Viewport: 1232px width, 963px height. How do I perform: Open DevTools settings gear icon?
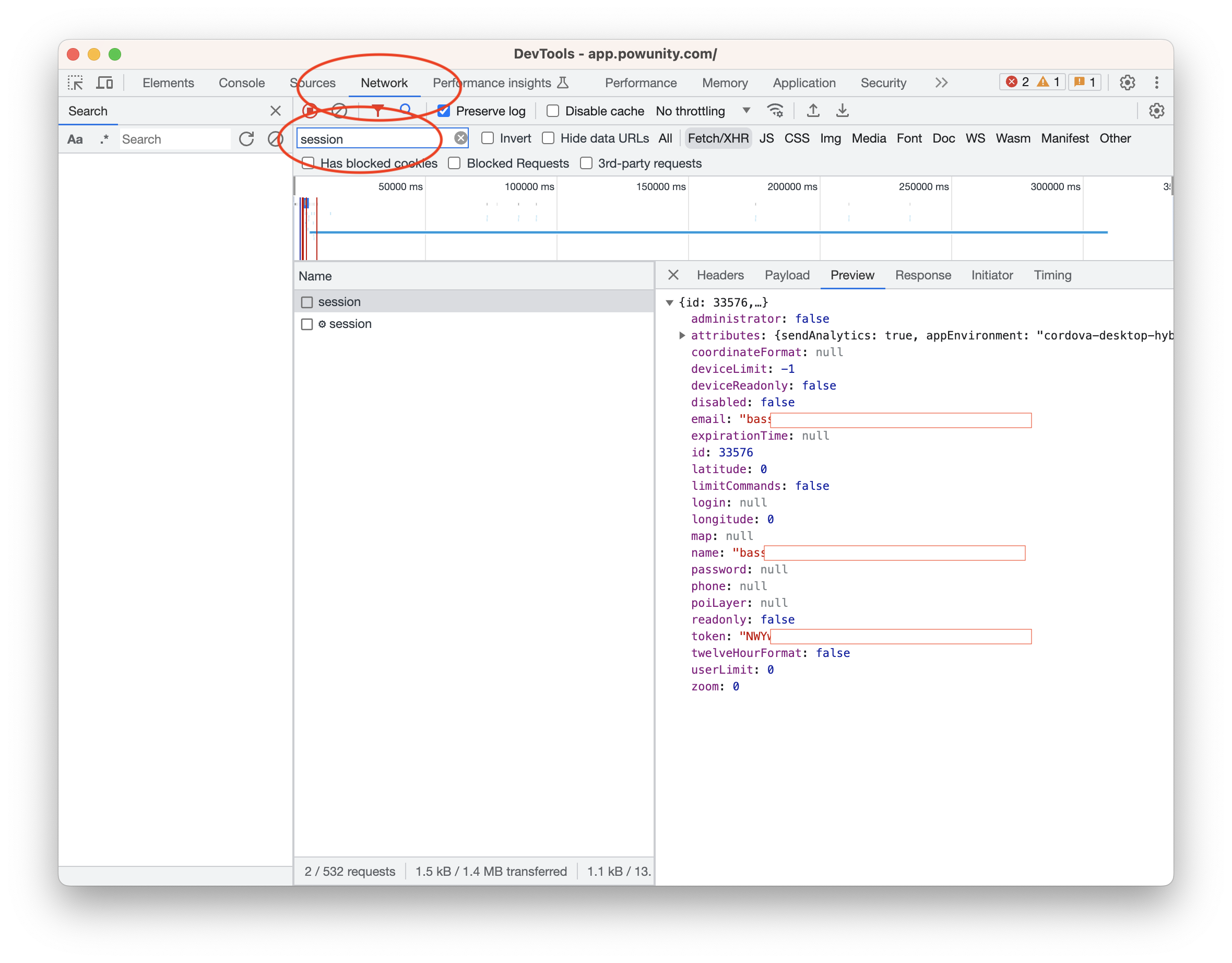tap(1127, 83)
